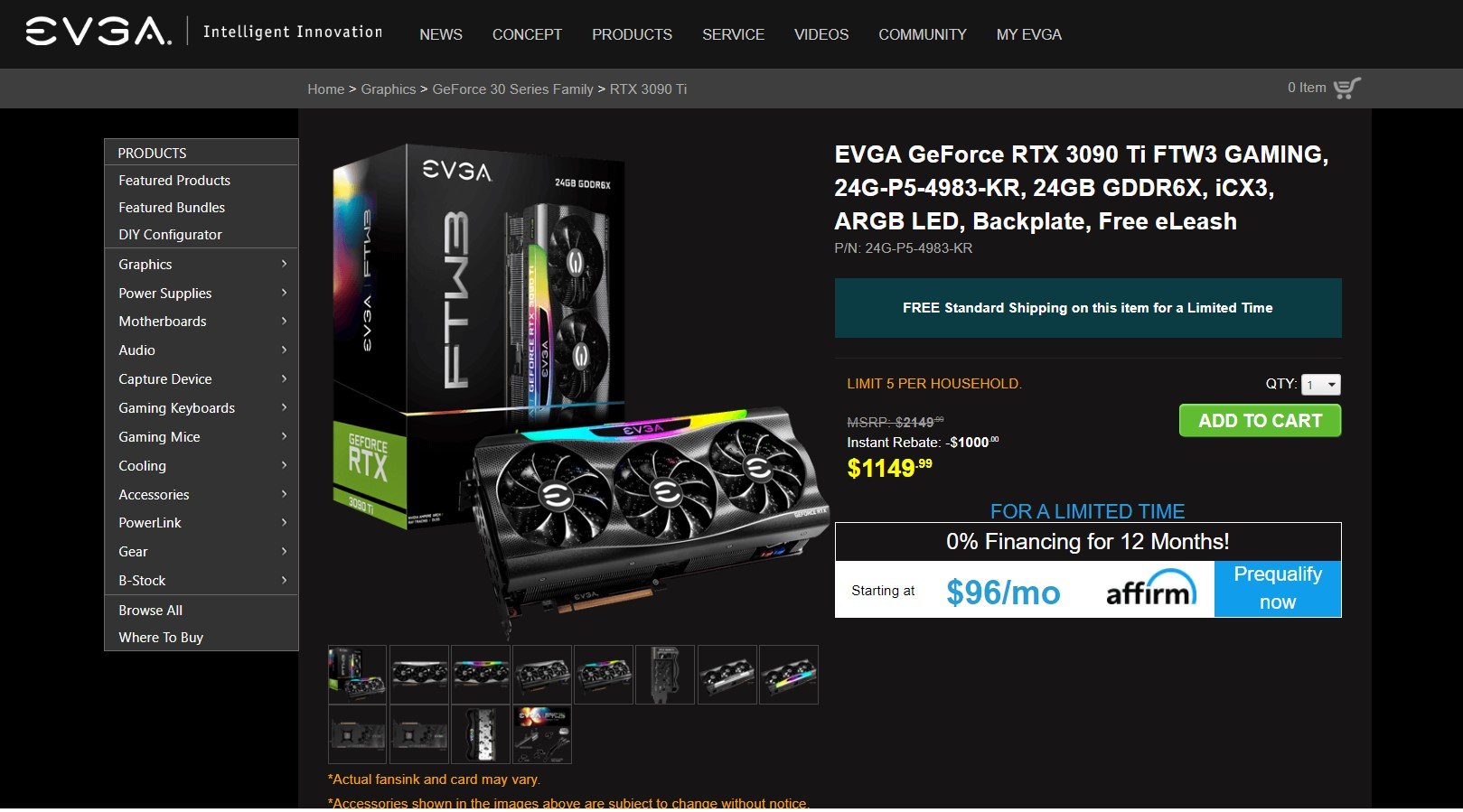Click the ADD TO CART button
This screenshot has width=1463, height=812.
1260,421
